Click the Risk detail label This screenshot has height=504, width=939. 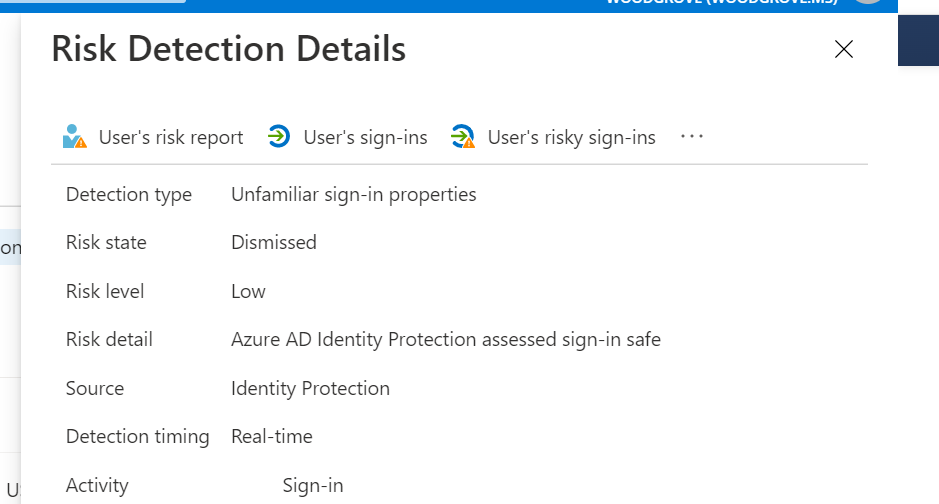tap(109, 339)
